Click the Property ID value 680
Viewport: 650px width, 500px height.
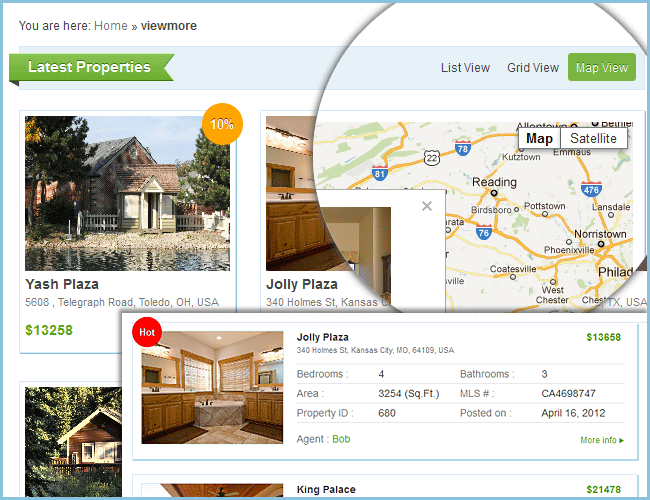click(x=387, y=413)
